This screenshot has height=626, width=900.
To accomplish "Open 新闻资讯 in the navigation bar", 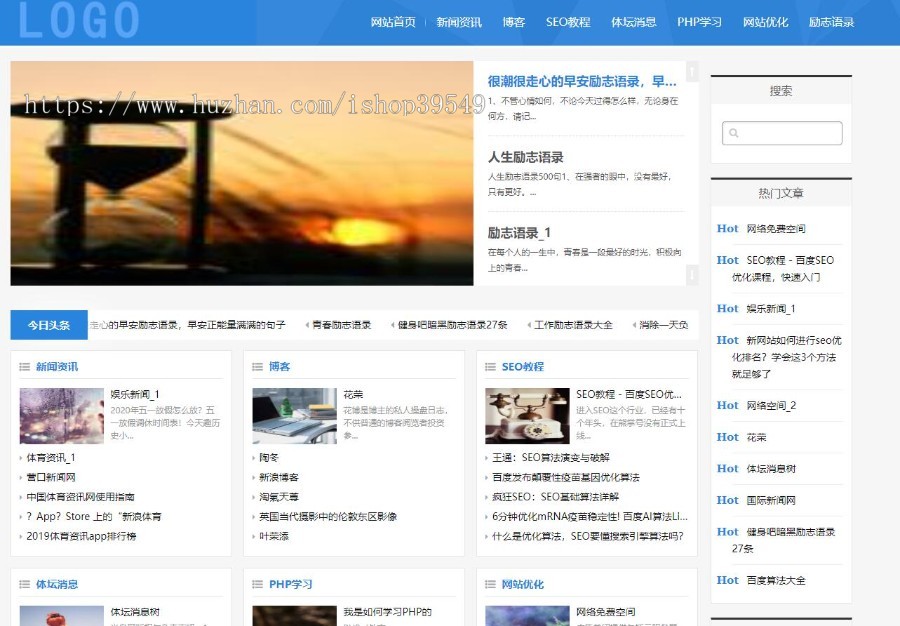I will [x=459, y=22].
